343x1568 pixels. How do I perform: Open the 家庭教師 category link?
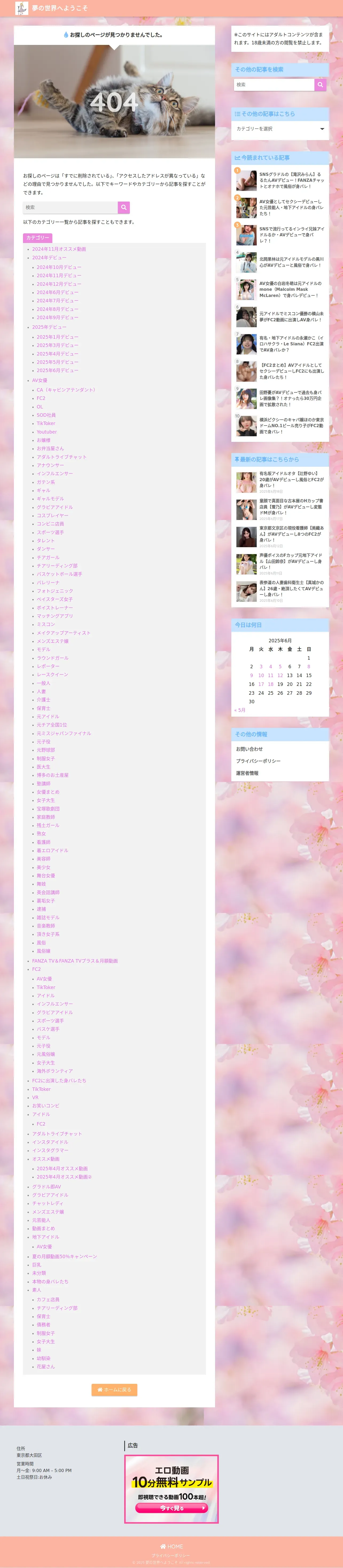pyautogui.click(x=46, y=817)
